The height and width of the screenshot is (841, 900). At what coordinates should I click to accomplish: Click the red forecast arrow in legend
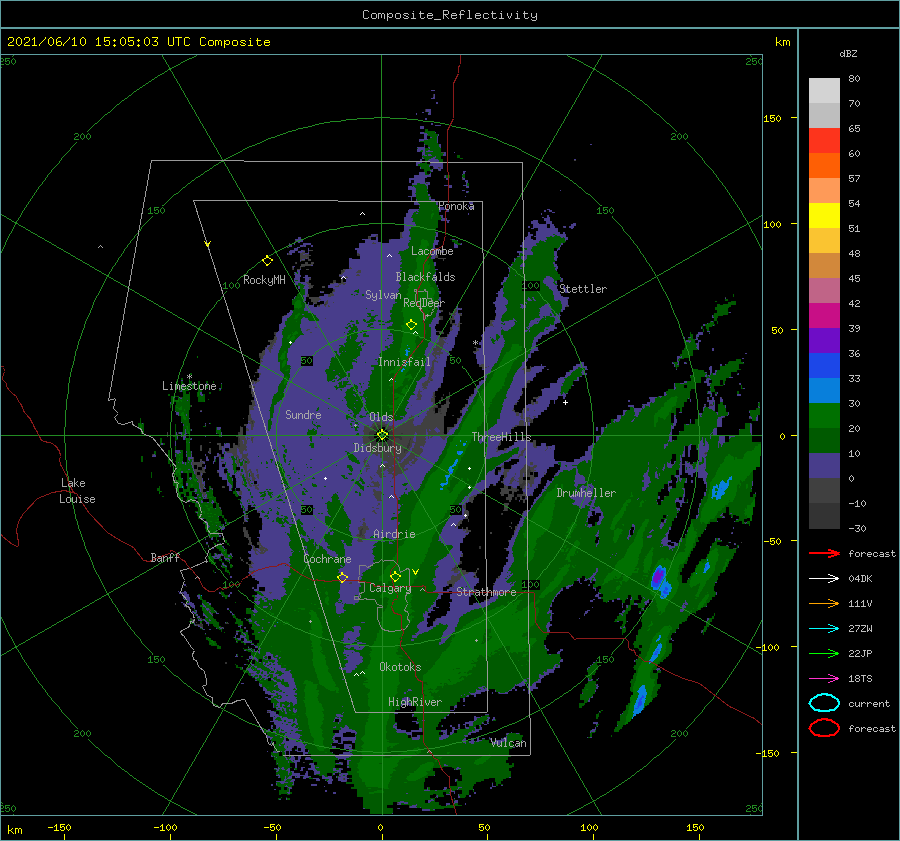pos(824,553)
